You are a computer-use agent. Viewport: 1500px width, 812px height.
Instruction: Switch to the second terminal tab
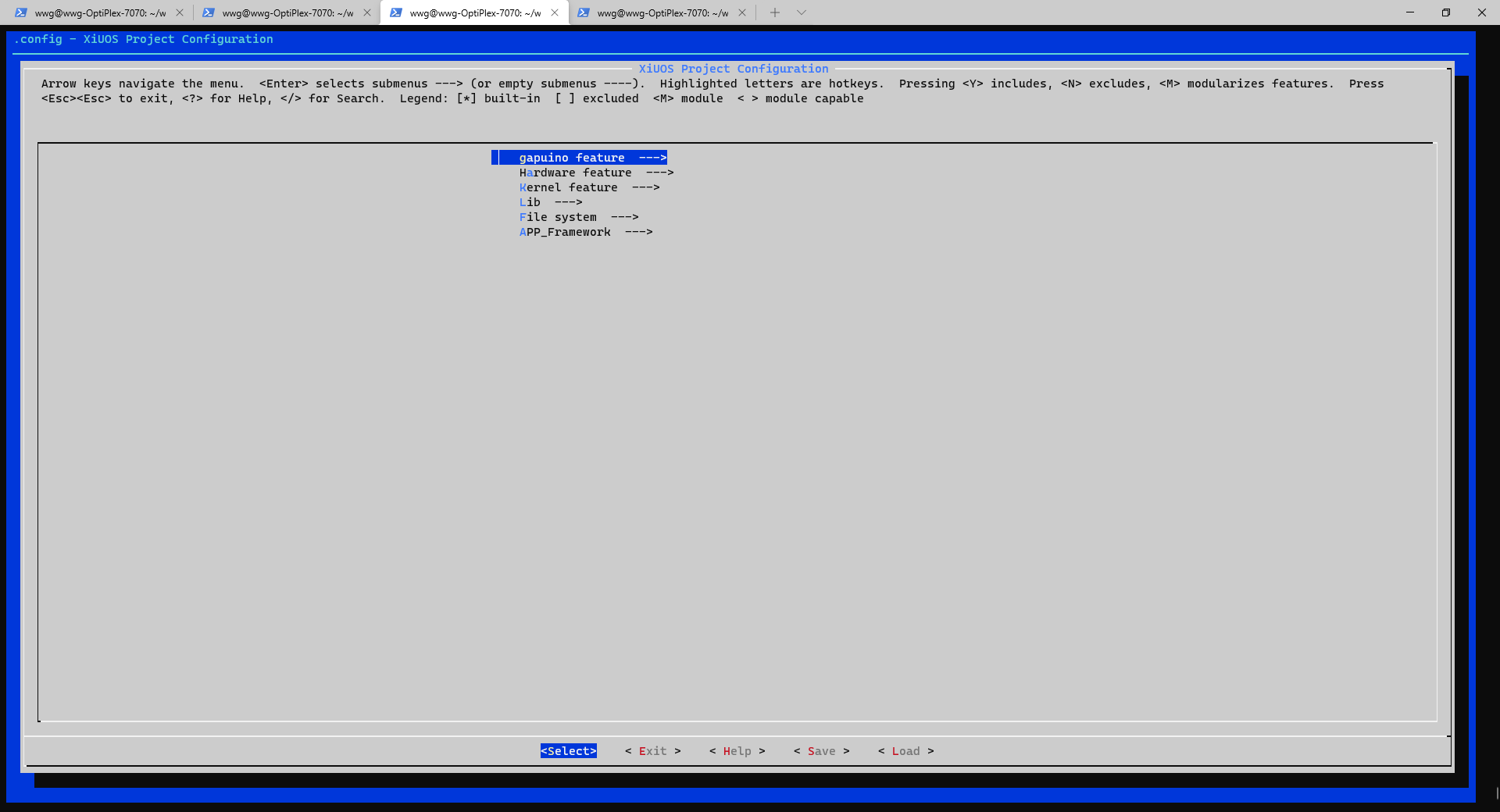coord(287,12)
